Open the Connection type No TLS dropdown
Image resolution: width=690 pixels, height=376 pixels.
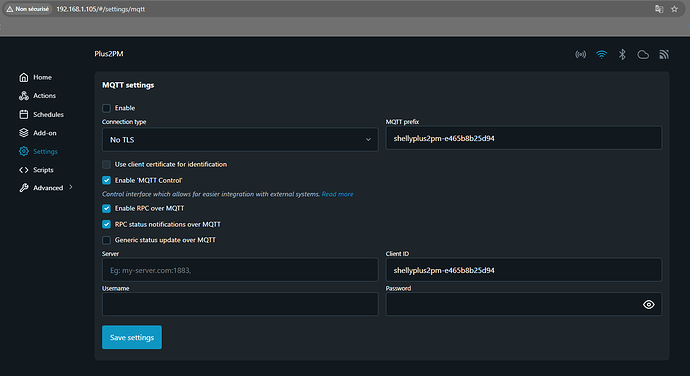coord(240,140)
